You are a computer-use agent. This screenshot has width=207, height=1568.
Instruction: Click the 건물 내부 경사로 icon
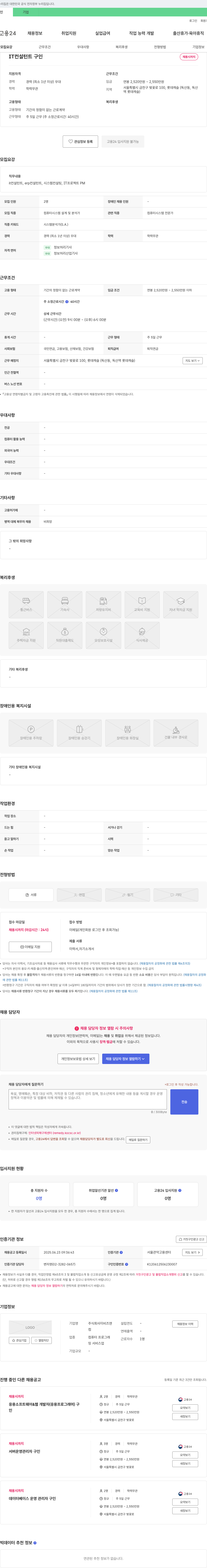pos(176,733)
